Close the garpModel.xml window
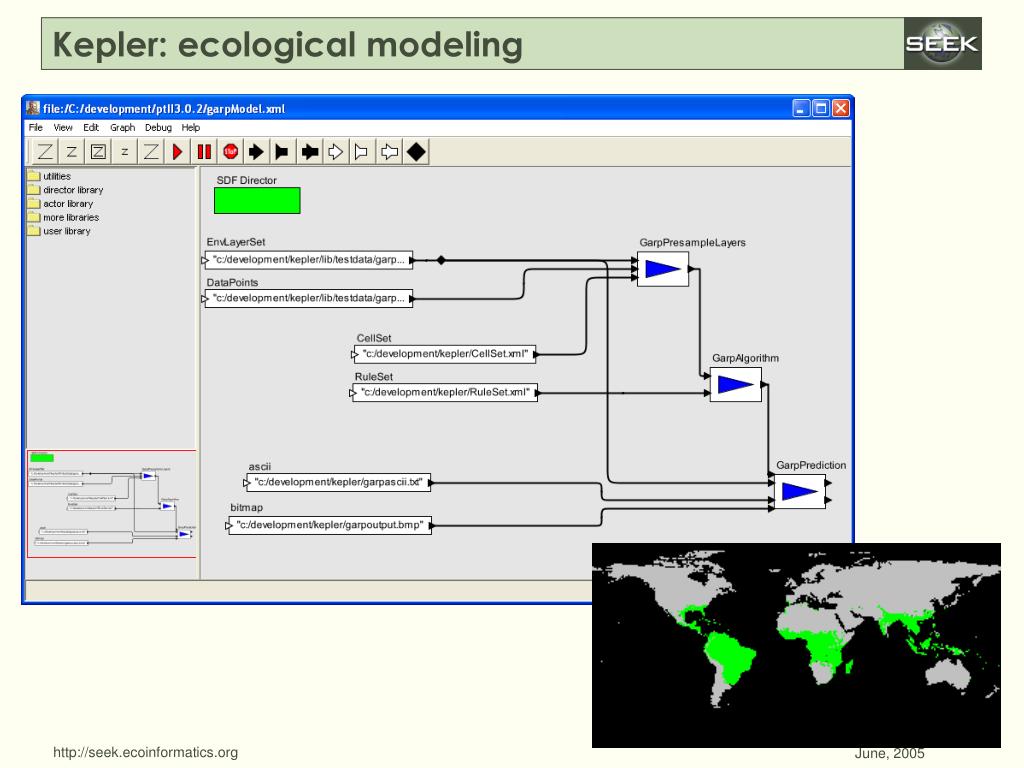This screenshot has height=768, width=1024. pyautogui.click(x=841, y=108)
